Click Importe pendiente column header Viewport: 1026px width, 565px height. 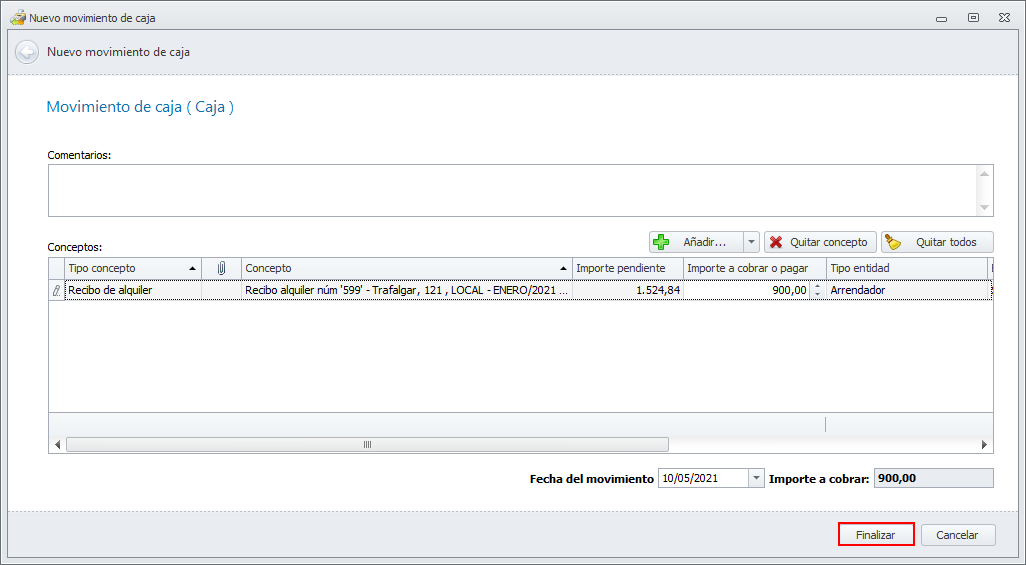click(628, 268)
